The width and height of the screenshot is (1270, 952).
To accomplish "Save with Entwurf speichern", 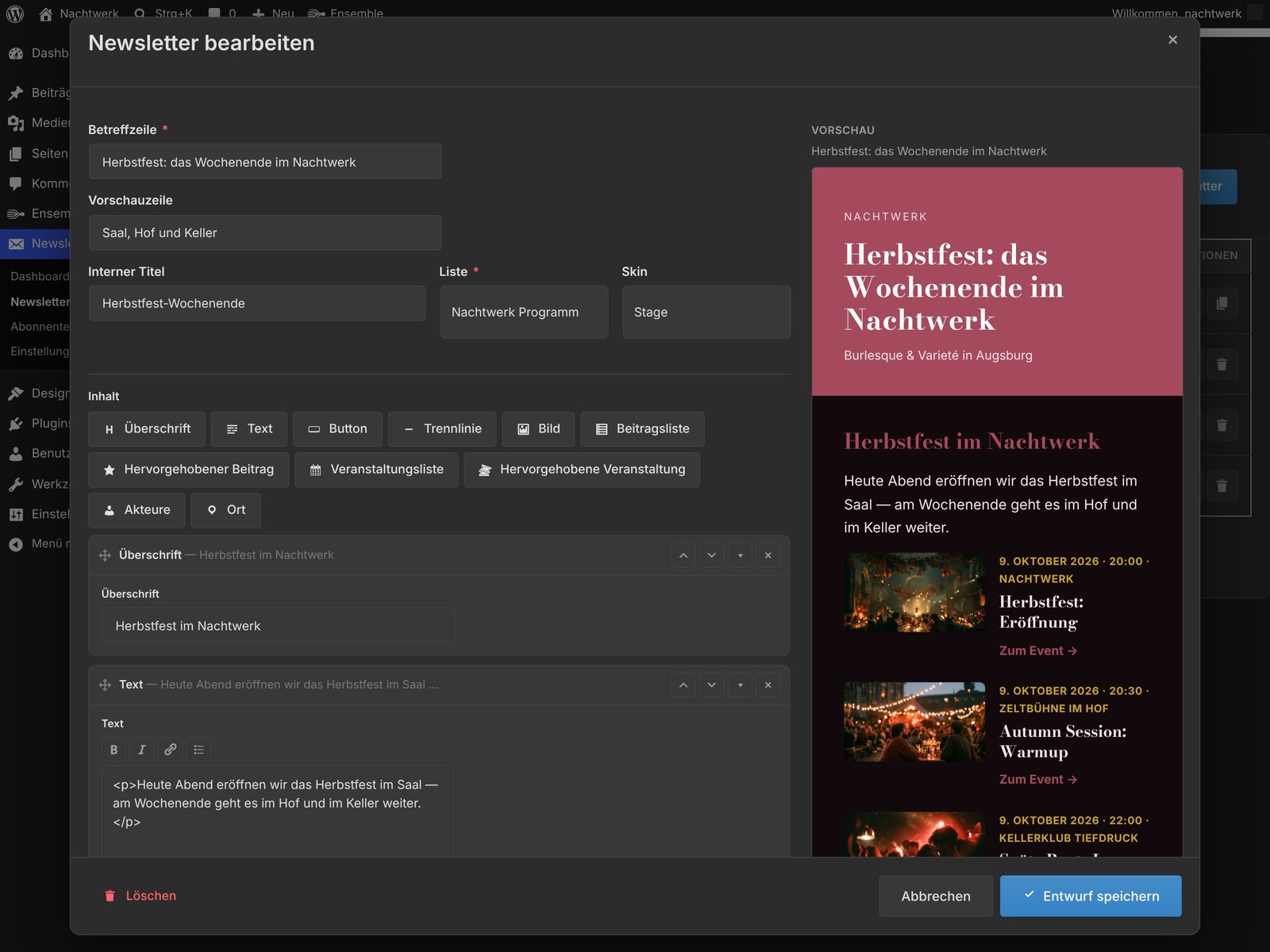I will 1091,896.
